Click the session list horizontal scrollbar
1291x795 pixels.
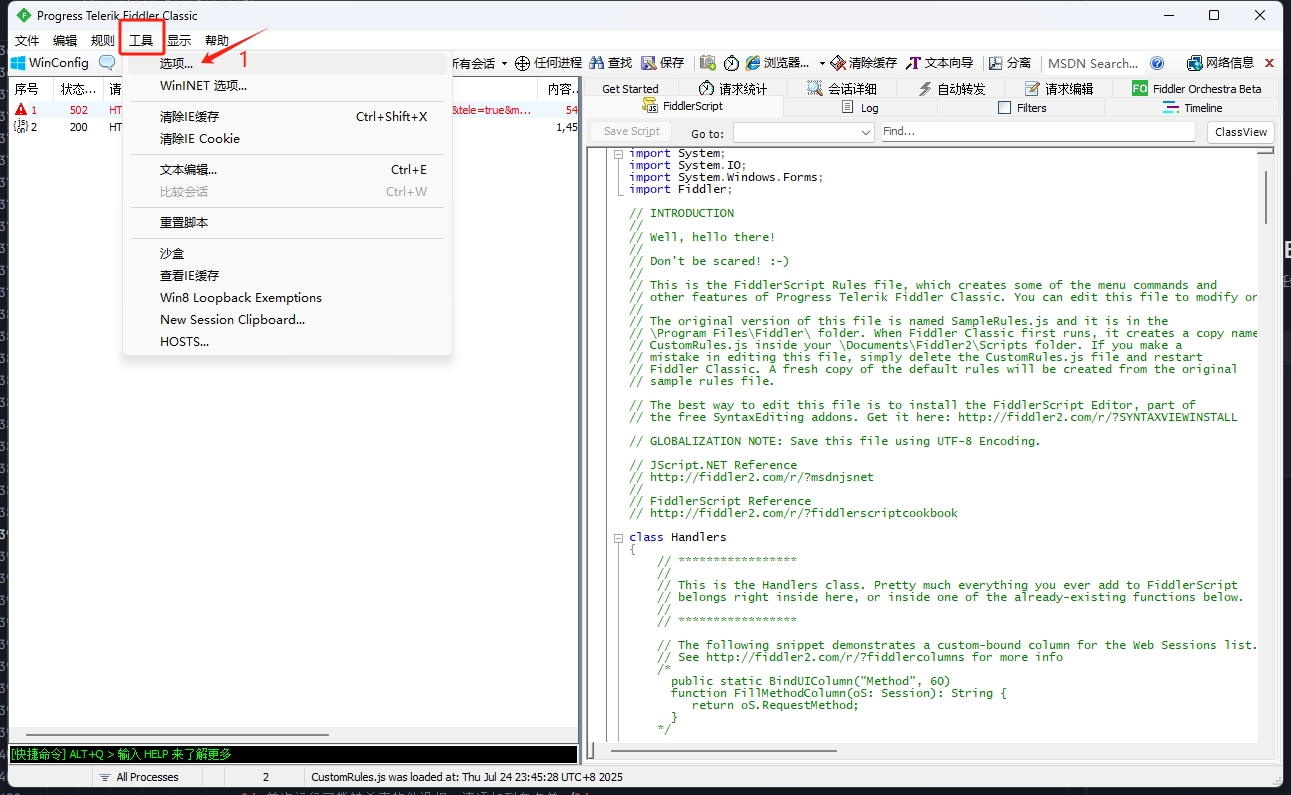coord(178,735)
